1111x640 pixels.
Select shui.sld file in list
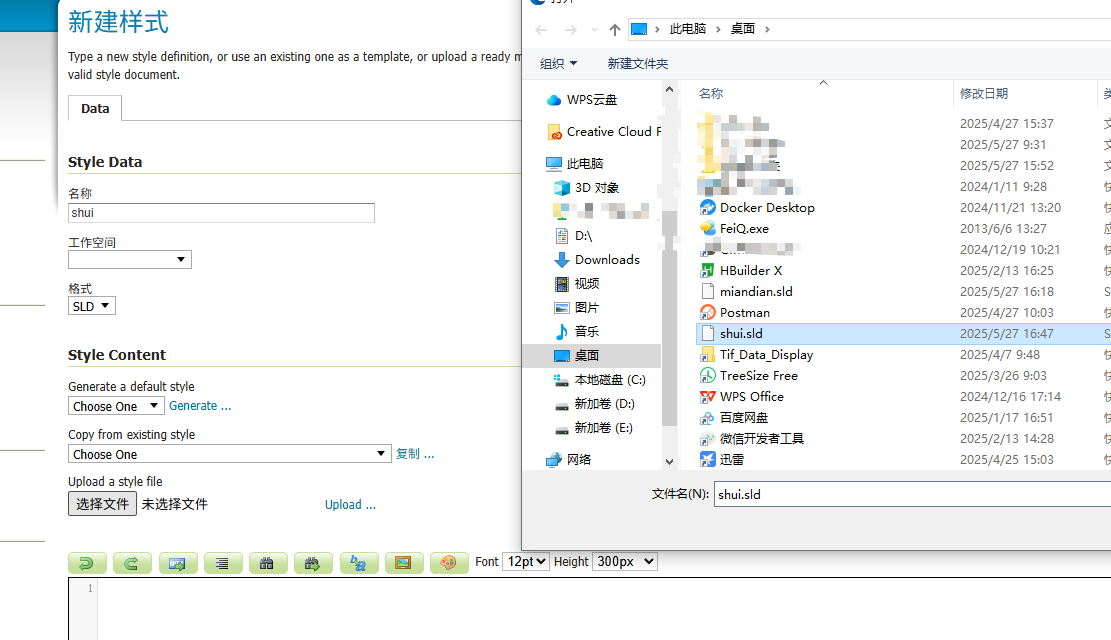(x=903, y=334)
